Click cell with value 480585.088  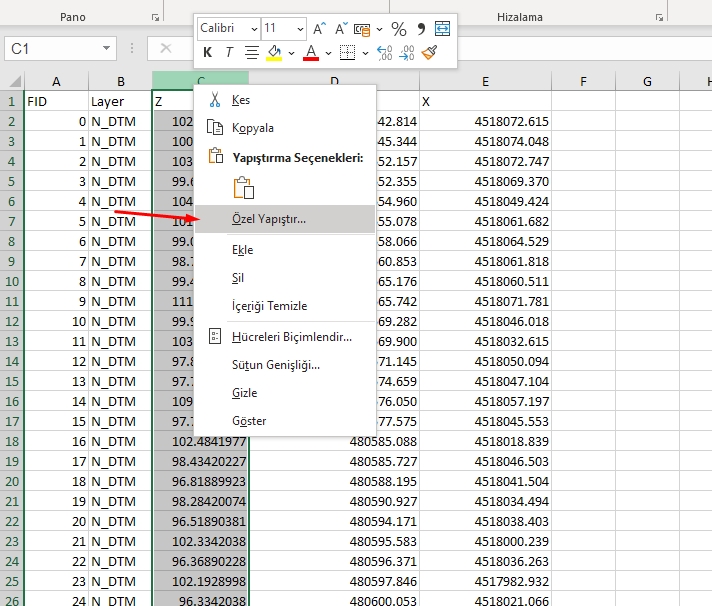click(334, 441)
